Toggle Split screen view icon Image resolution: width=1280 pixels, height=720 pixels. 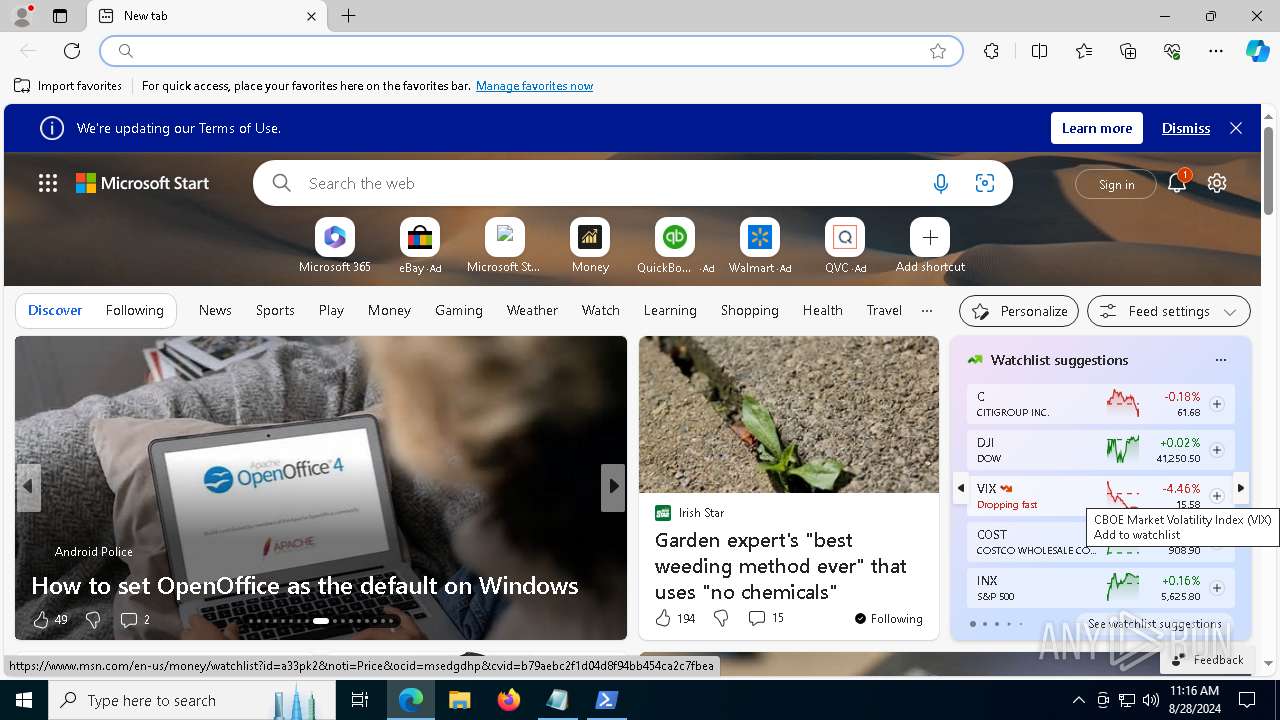pyautogui.click(x=1039, y=51)
